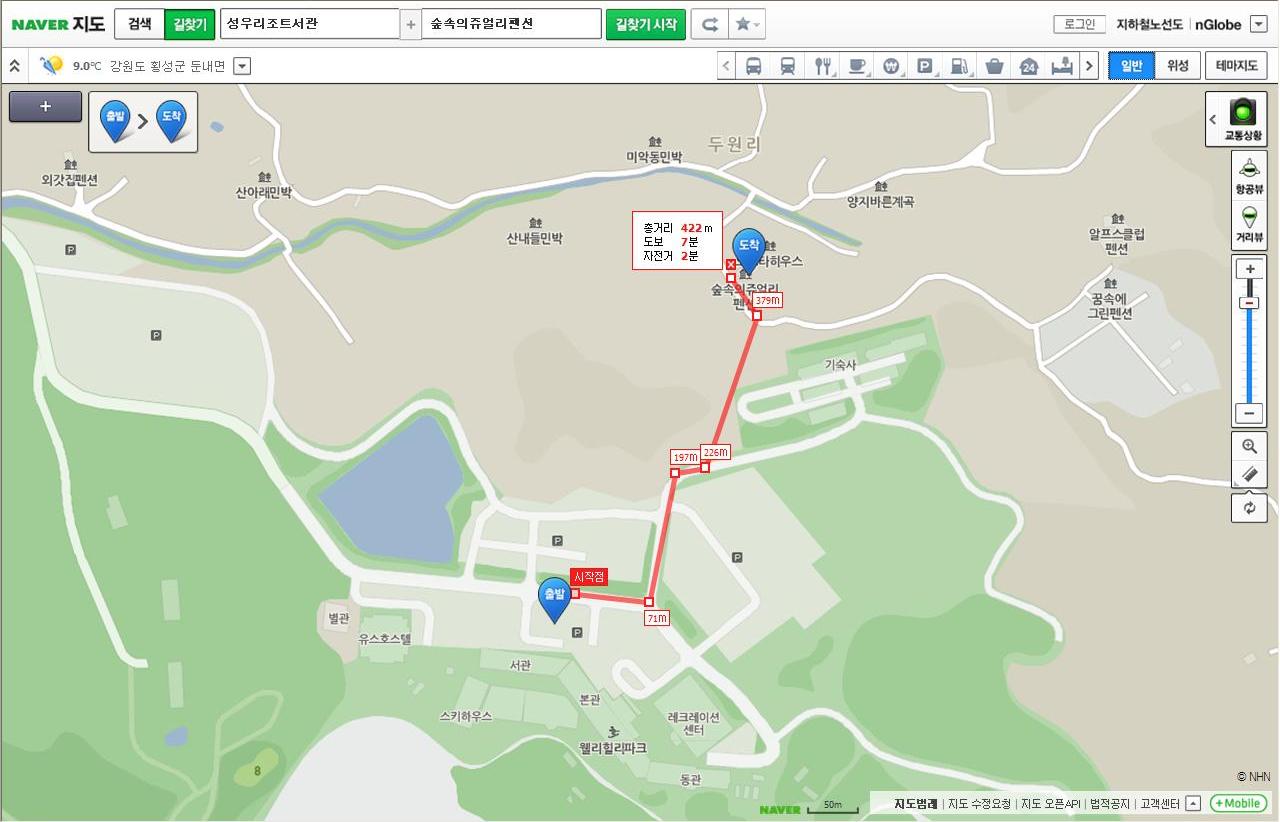Show restaurants with fork-knife icon

[823, 66]
